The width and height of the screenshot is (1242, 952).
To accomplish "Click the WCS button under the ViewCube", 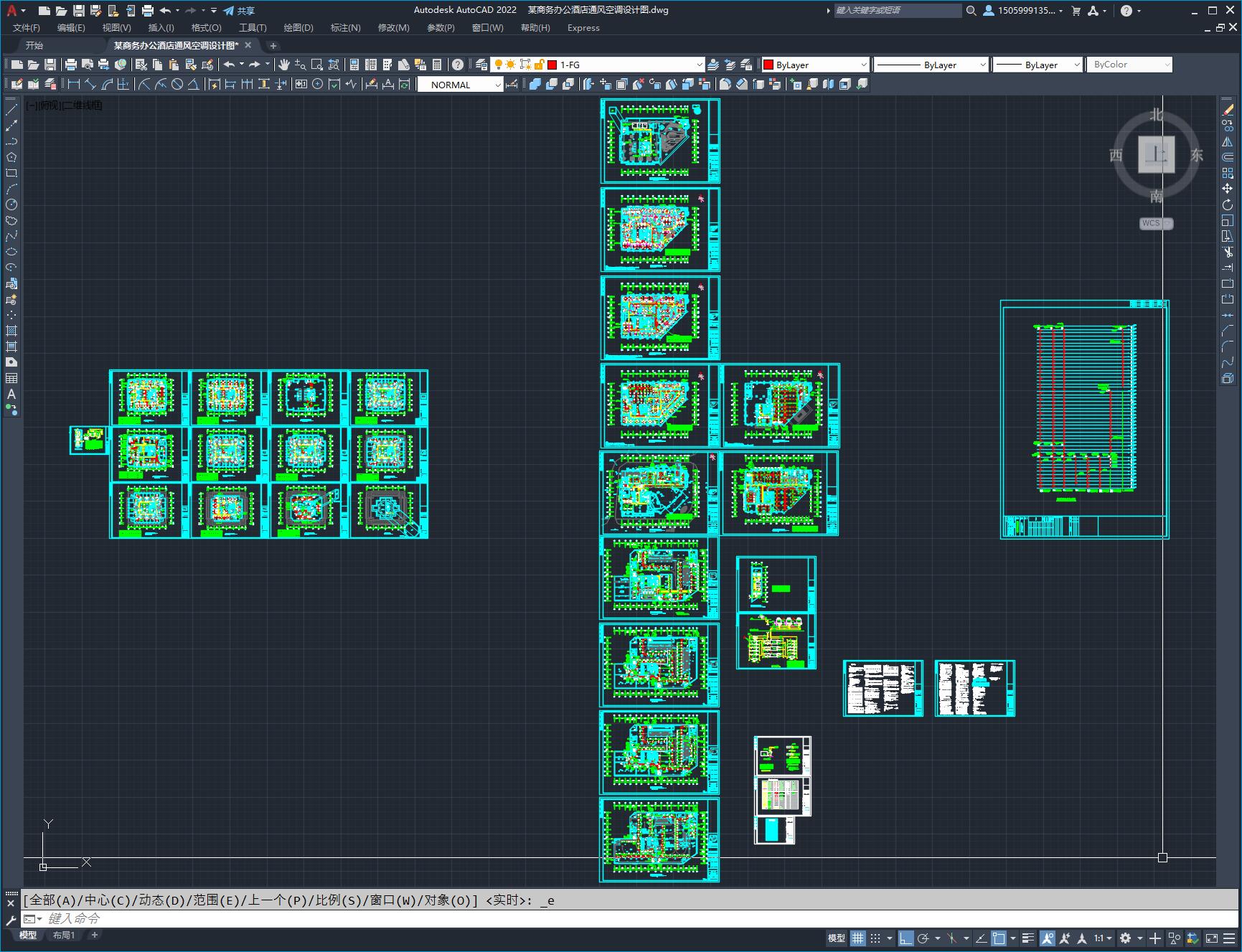I will [x=1156, y=223].
